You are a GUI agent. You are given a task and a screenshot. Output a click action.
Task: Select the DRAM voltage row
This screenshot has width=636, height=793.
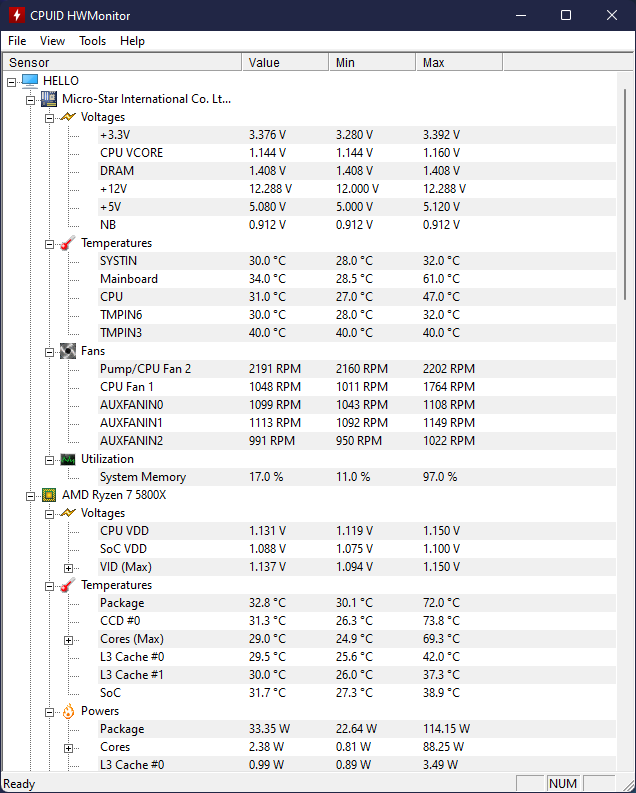tap(357, 171)
